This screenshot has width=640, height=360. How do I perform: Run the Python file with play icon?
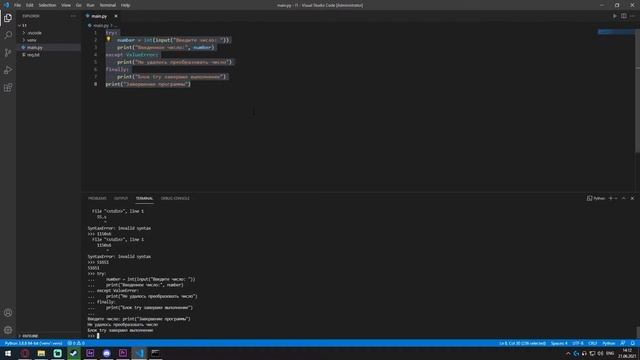point(615,16)
